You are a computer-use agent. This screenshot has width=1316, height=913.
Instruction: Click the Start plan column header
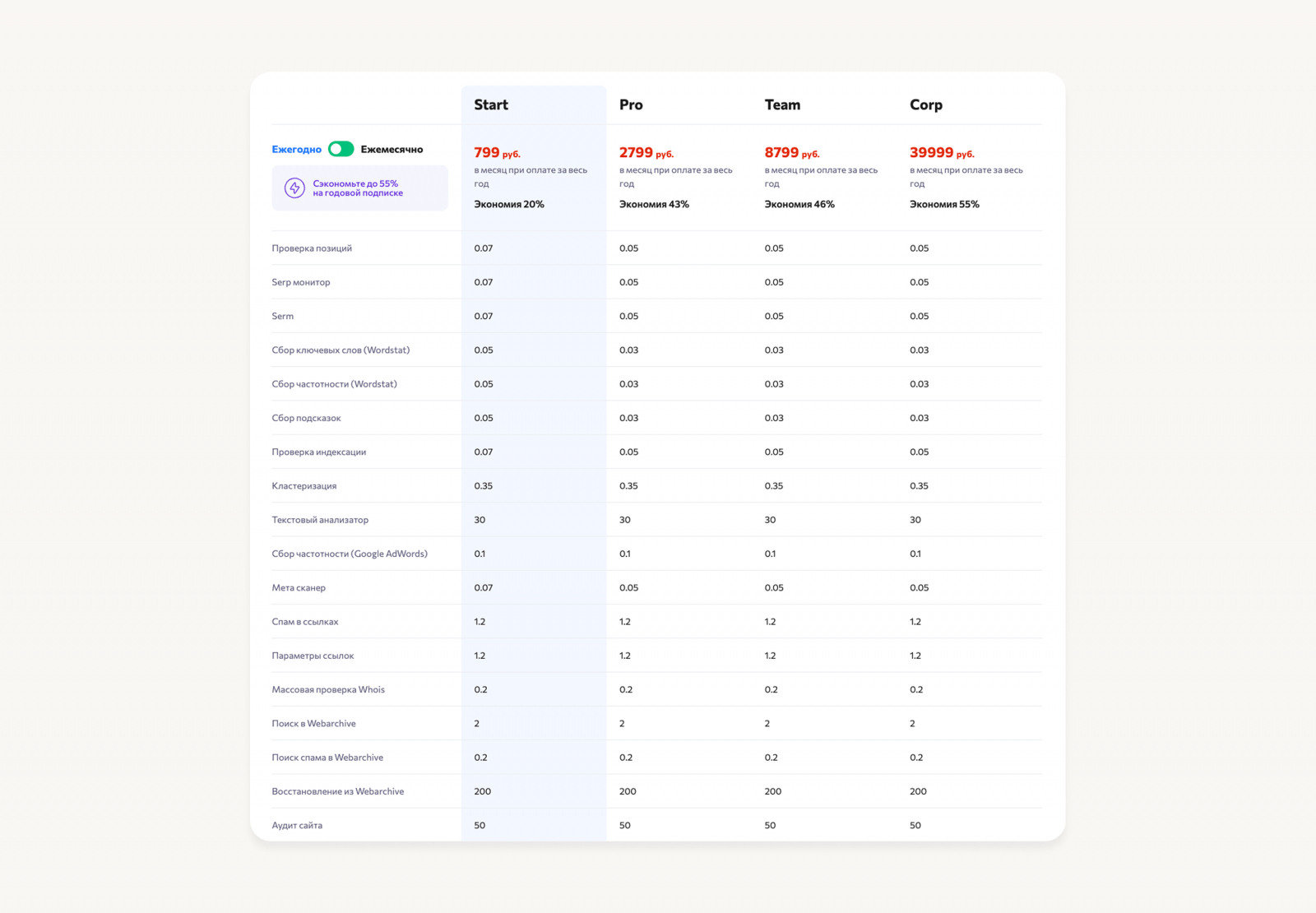[491, 104]
